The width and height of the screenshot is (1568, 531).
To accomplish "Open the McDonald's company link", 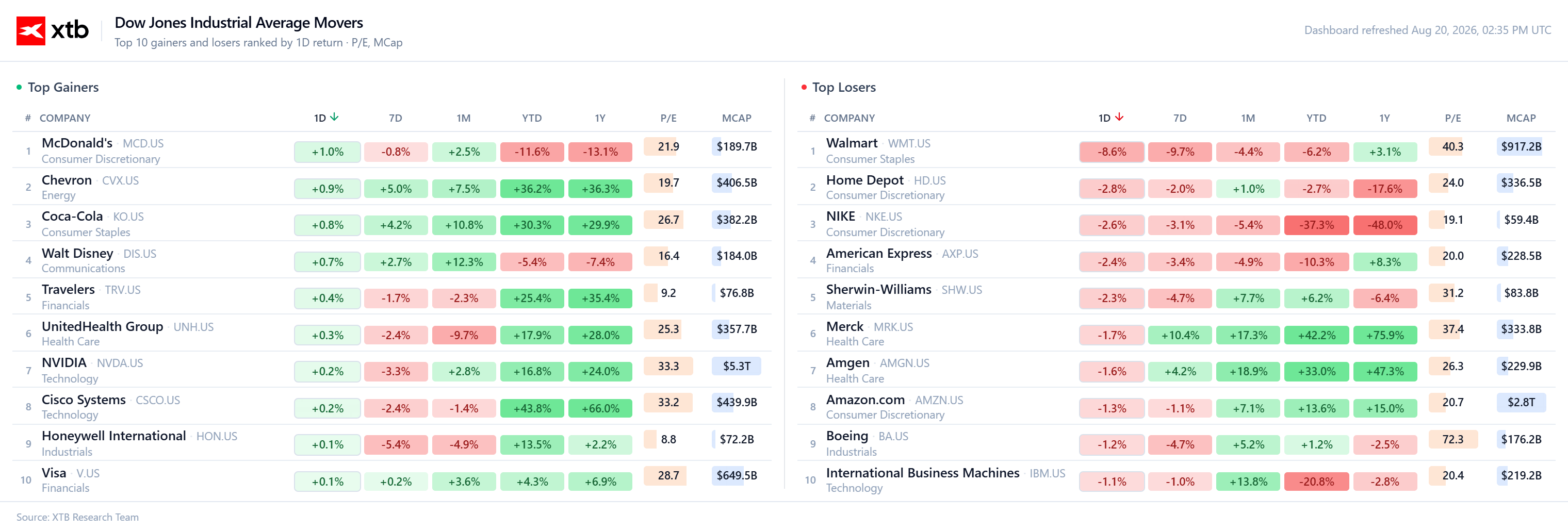I will 77,143.
